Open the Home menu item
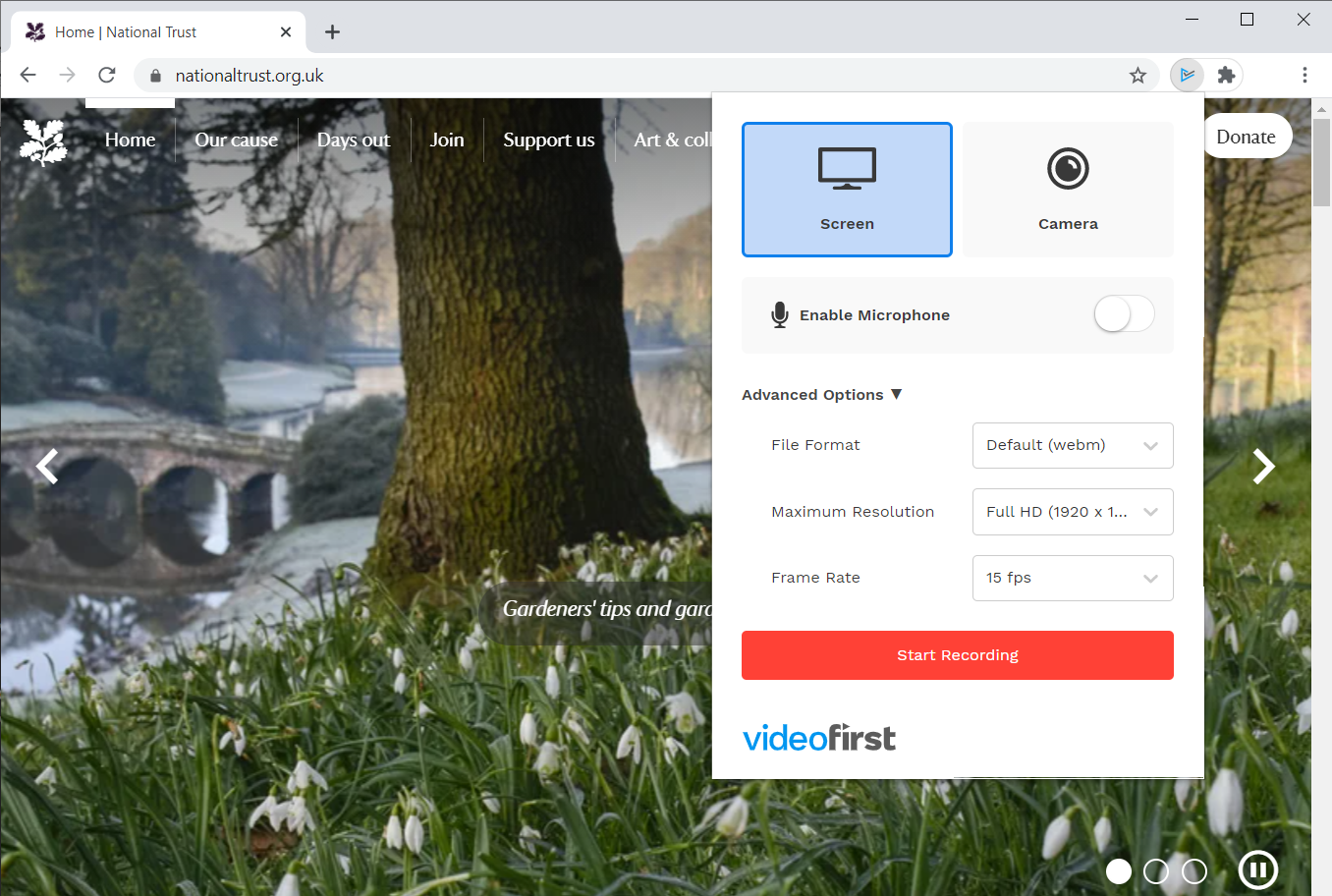This screenshot has width=1332, height=896. pyautogui.click(x=130, y=140)
